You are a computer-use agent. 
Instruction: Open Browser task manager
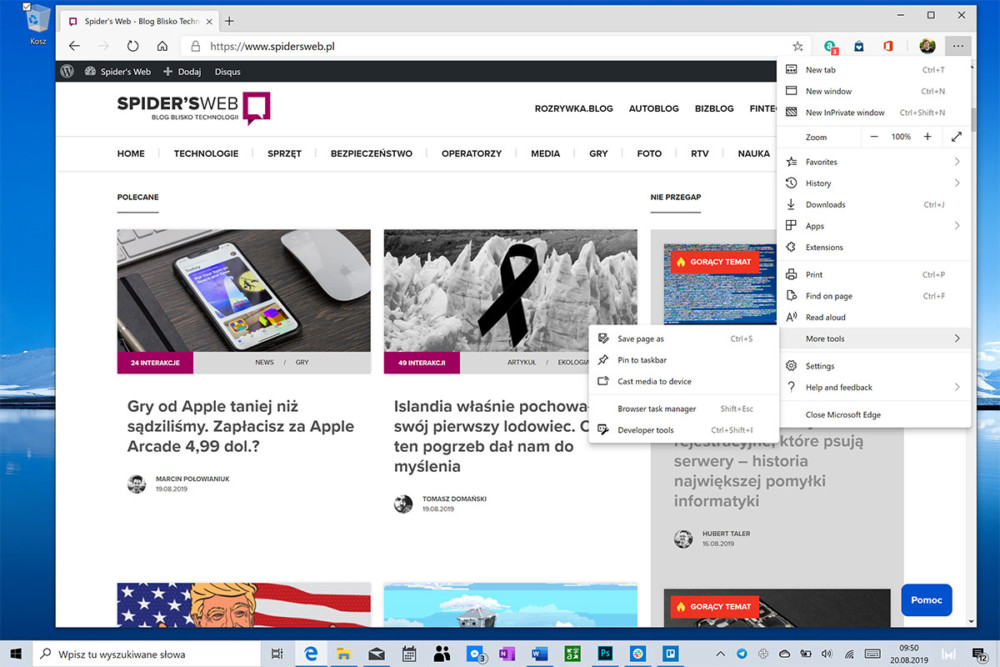683,409
